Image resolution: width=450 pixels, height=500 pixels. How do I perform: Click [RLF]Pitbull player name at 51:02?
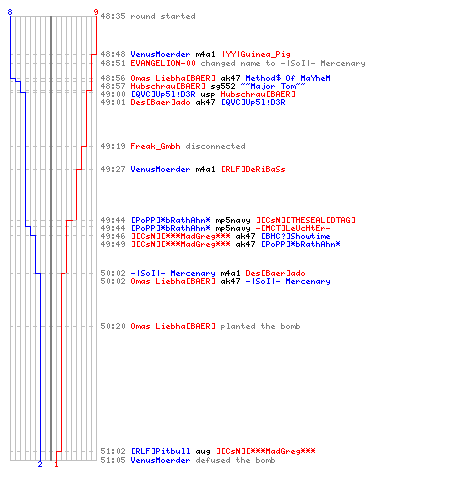[160, 451]
